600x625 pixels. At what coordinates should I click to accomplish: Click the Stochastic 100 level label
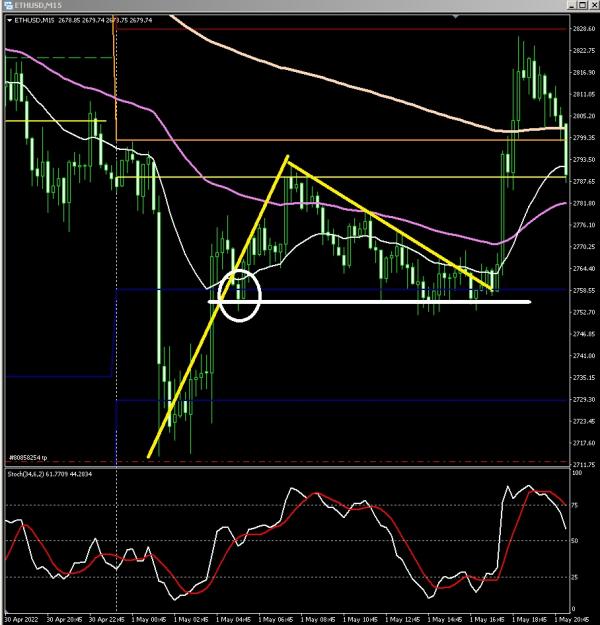tap(577, 473)
